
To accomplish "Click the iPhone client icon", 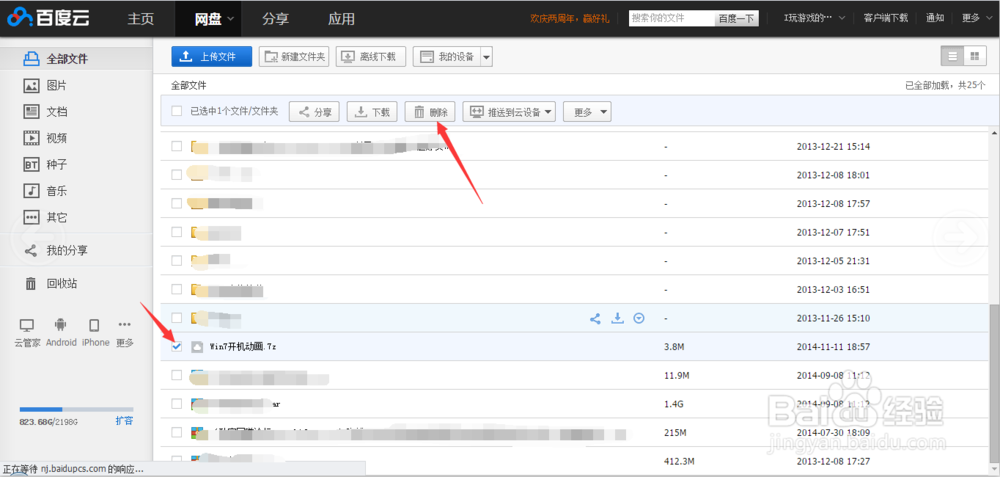I will (94, 326).
